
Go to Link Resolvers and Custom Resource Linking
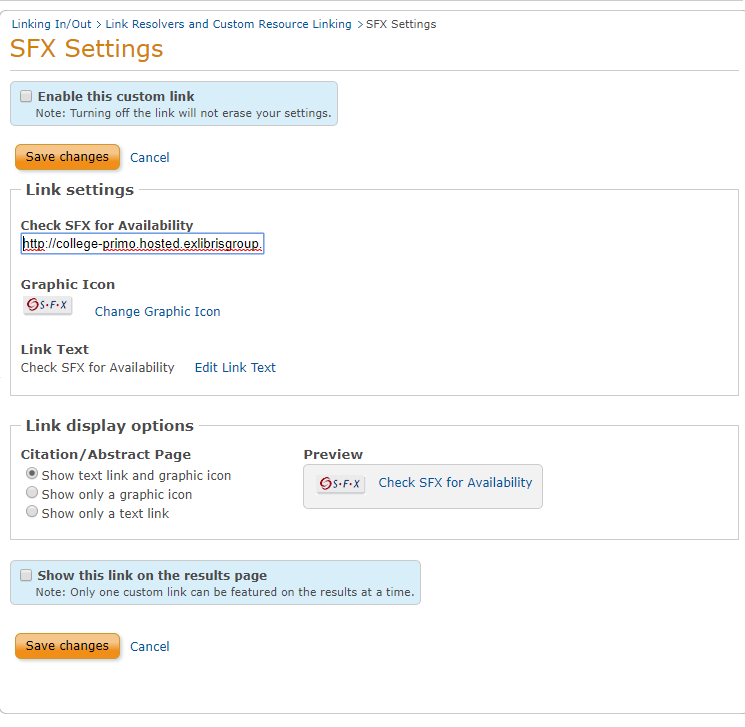tap(229, 24)
